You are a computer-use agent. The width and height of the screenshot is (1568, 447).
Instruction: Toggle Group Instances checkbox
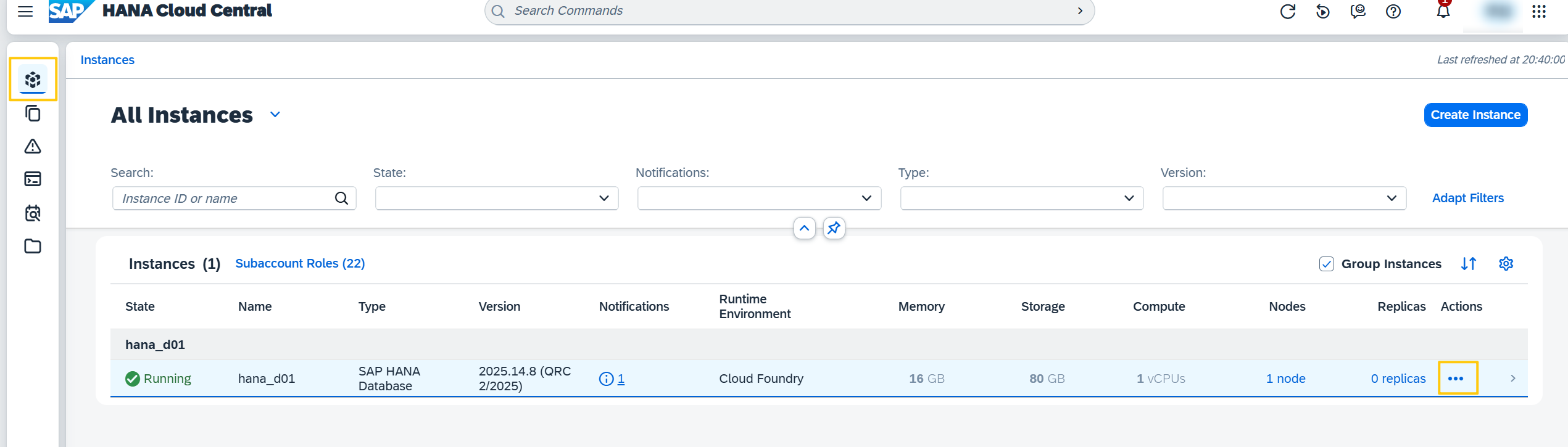[x=1327, y=264]
